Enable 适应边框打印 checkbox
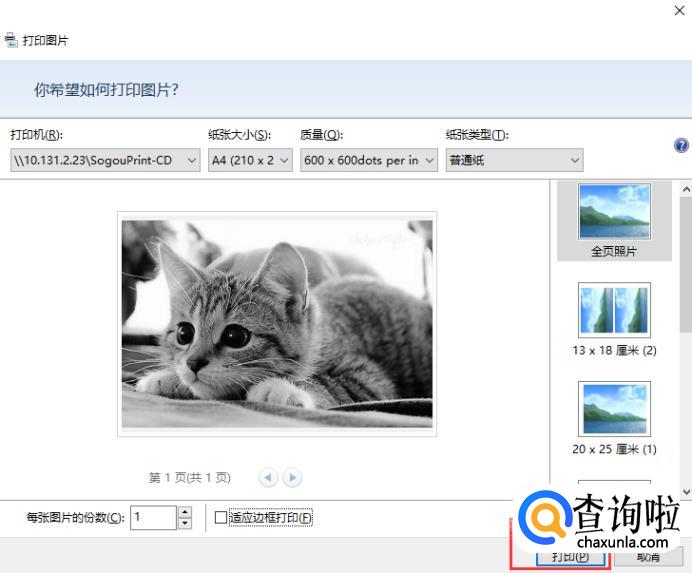The height and width of the screenshot is (573, 692). click(221, 517)
